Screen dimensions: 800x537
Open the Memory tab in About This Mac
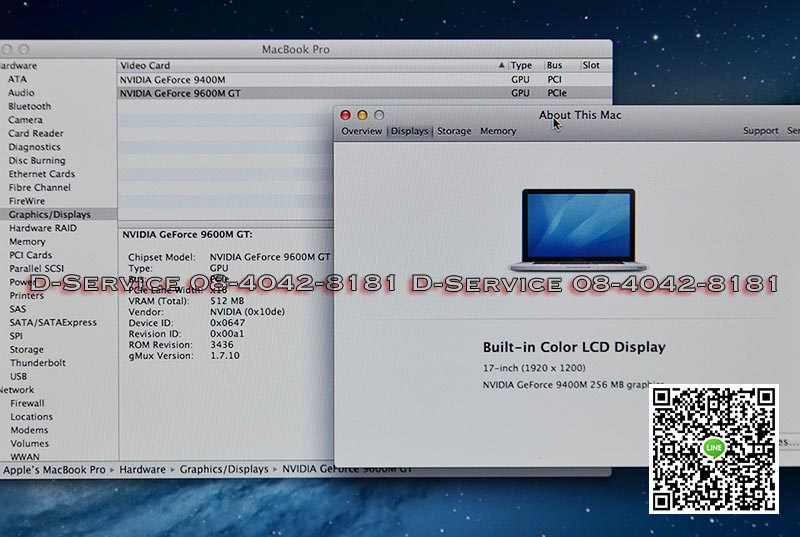point(498,131)
